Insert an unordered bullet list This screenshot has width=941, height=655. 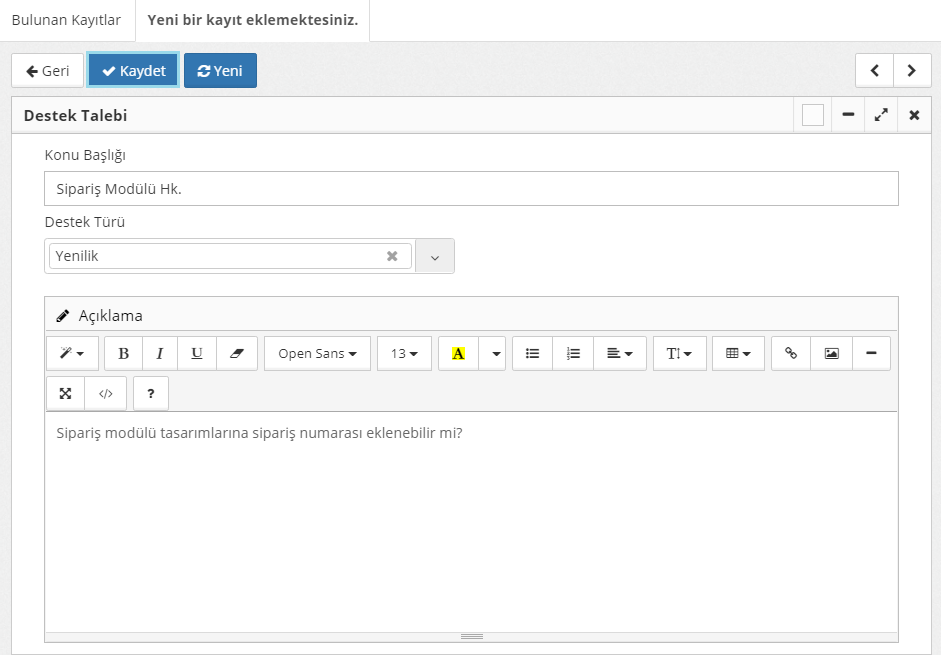[x=532, y=353]
